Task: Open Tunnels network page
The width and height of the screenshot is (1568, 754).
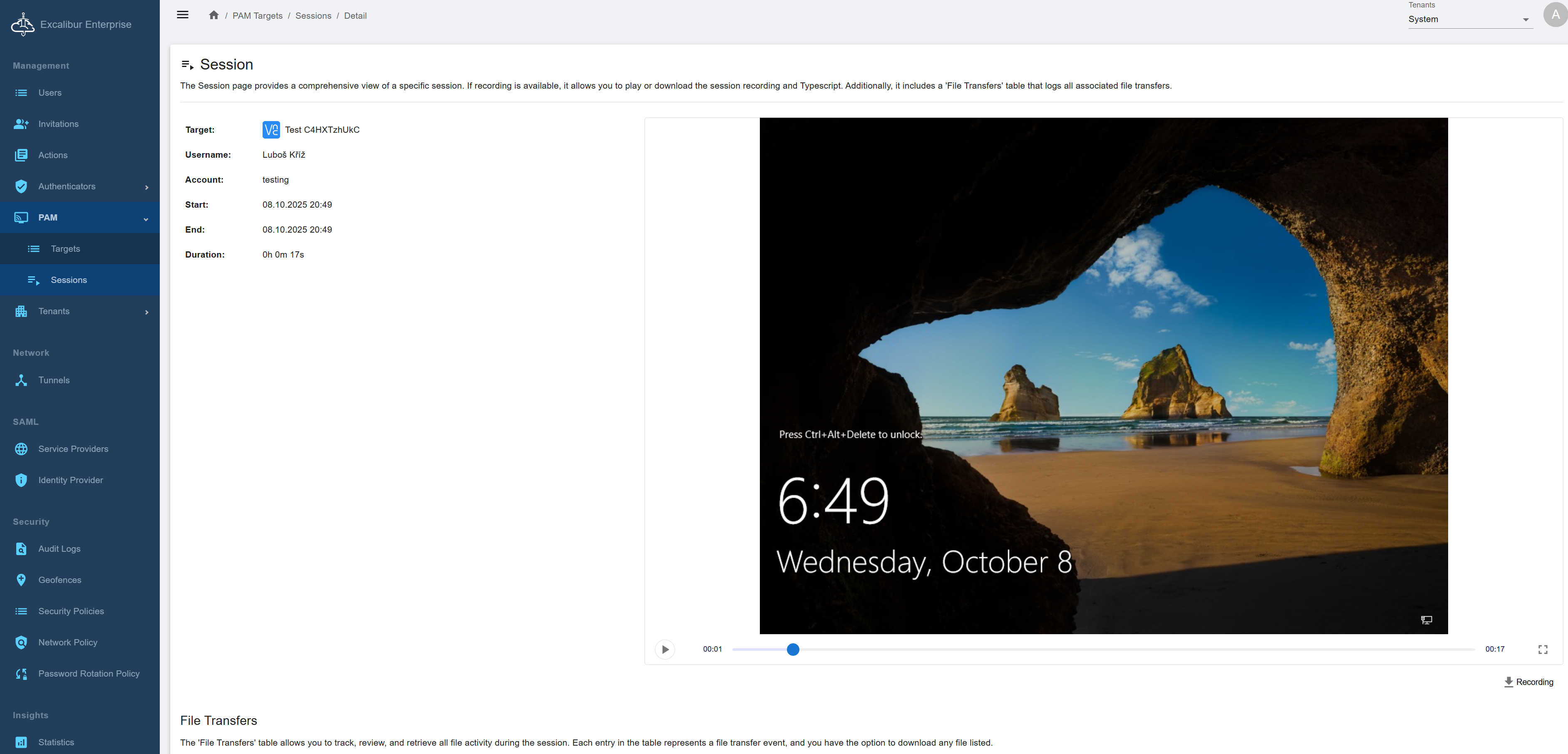Action: [x=54, y=380]
